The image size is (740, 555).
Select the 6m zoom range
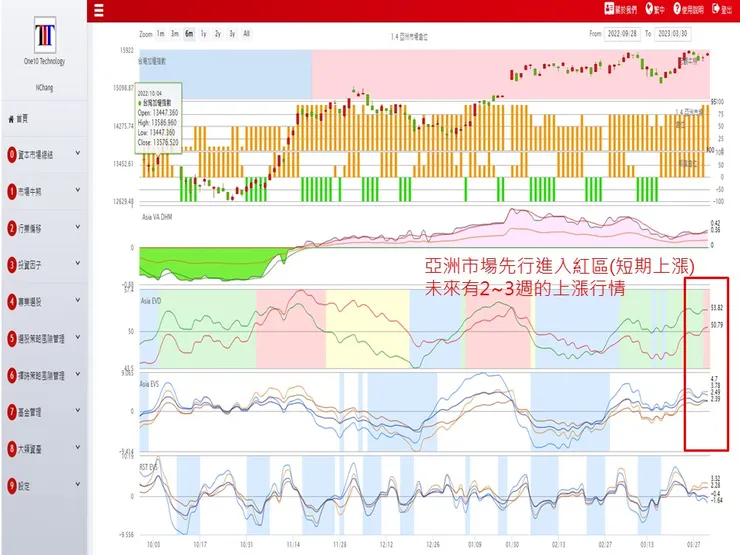[x=189, y=34]
